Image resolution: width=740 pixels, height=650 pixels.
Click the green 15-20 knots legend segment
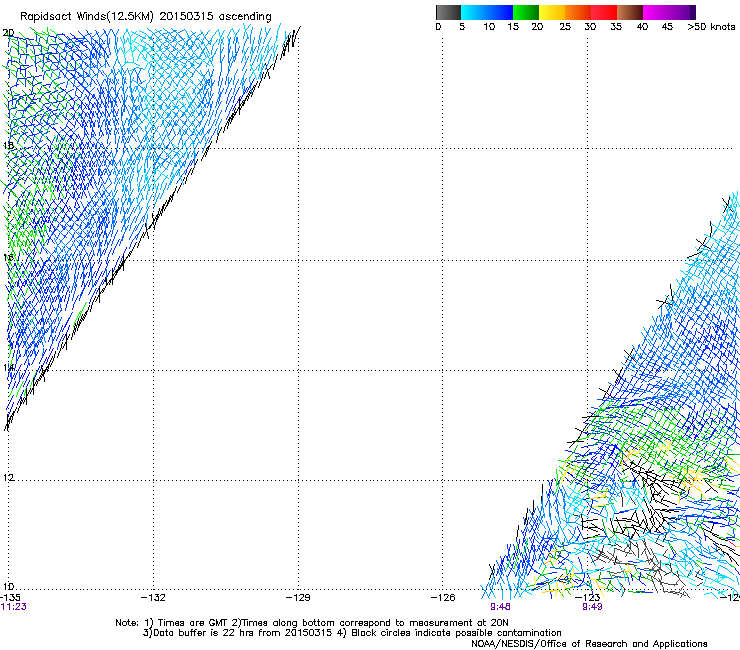pos(526,12)
